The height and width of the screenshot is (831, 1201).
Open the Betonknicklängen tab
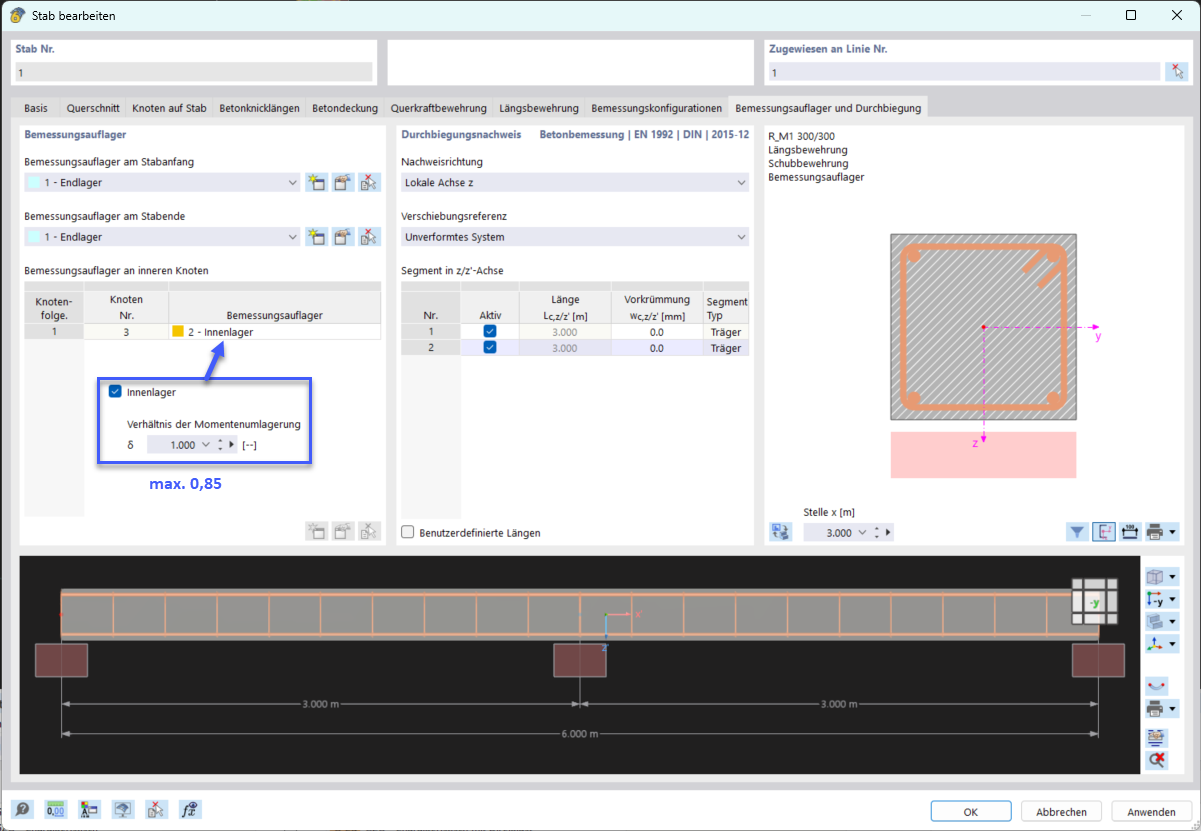point(259,108)
